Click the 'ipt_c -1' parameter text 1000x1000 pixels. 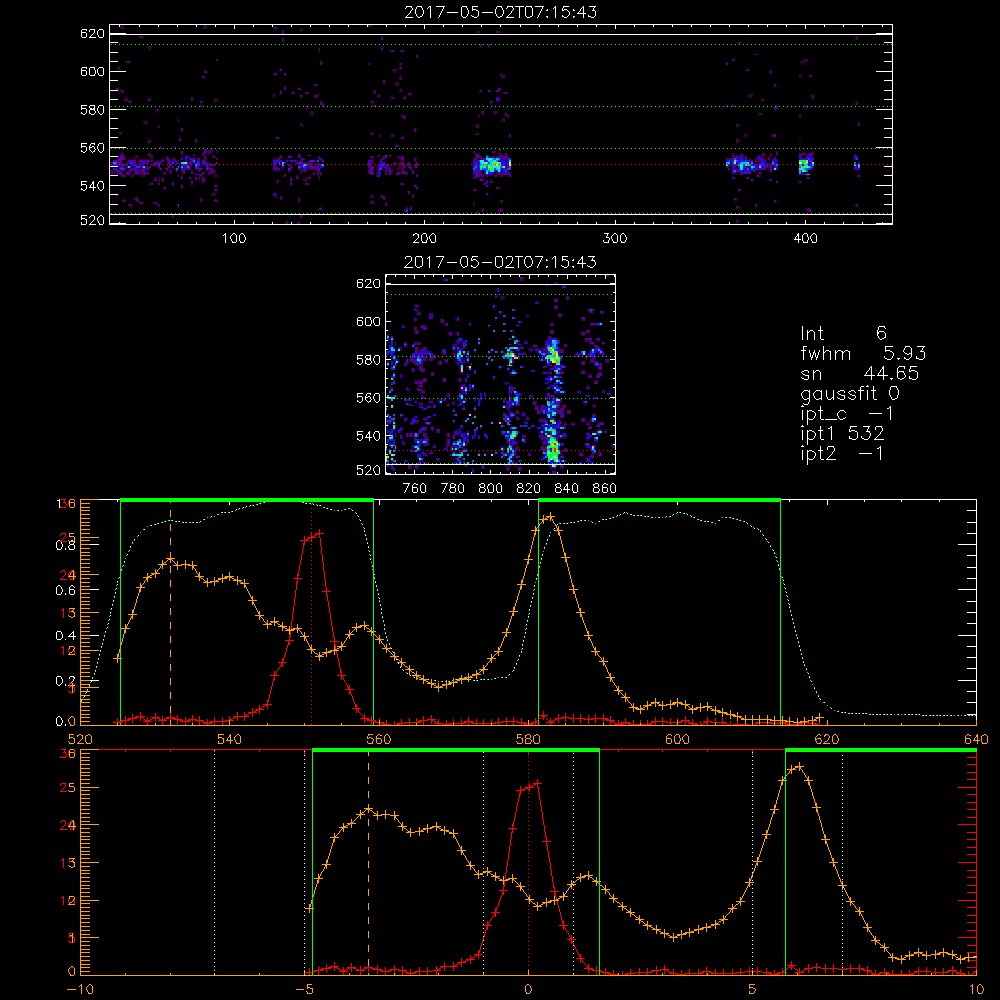pos(847,414)
